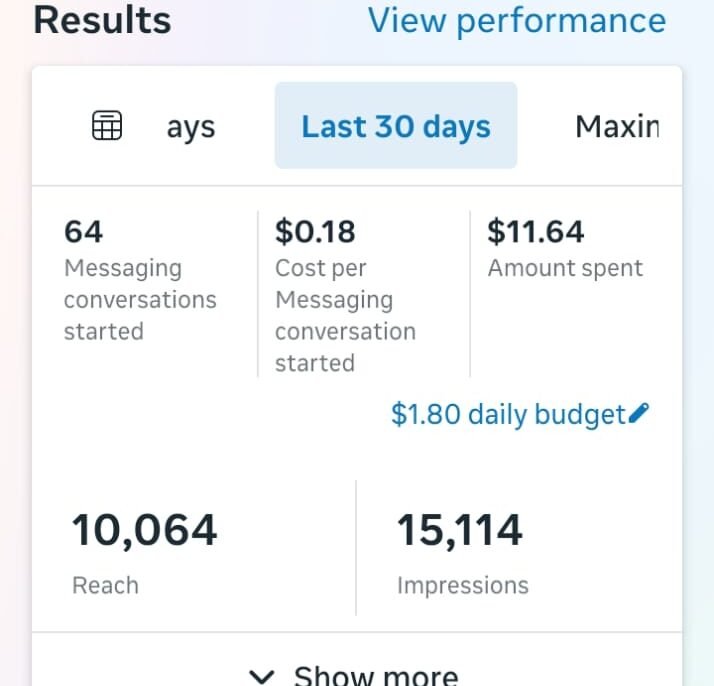Click the Amount spent label
The height and width of the screenshot is (686, 714).
pyautogui.click(x=565, y=268)
